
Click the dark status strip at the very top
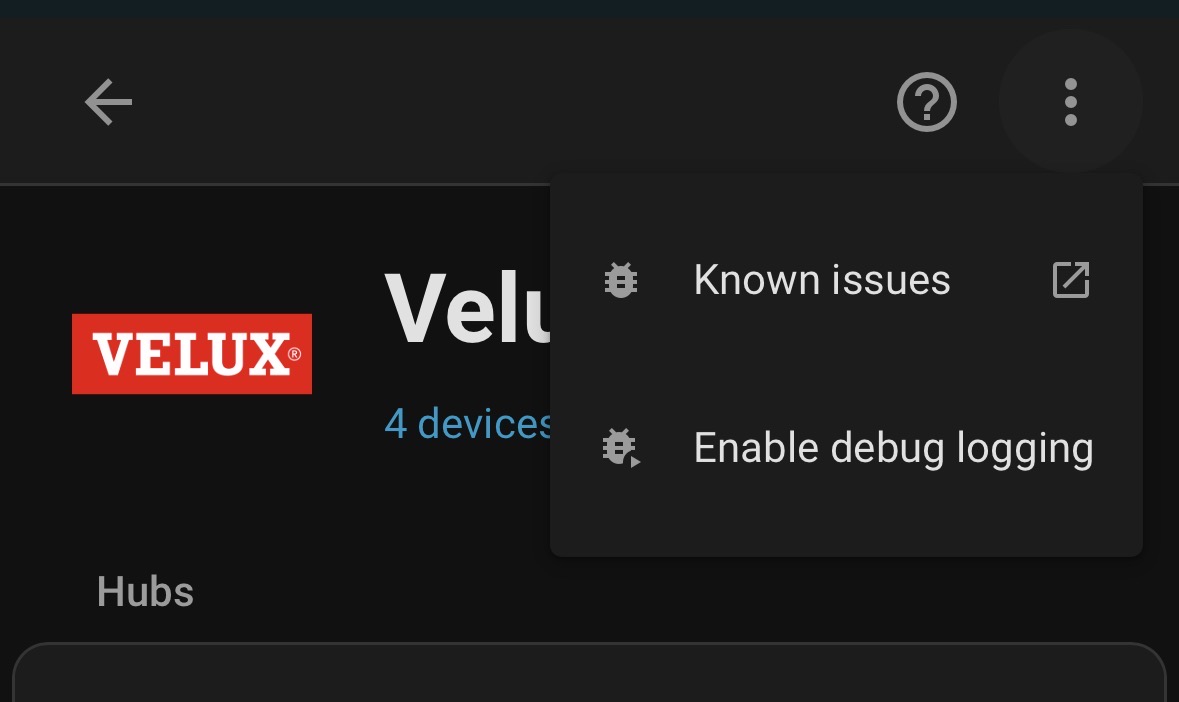[x=589, y=8]
